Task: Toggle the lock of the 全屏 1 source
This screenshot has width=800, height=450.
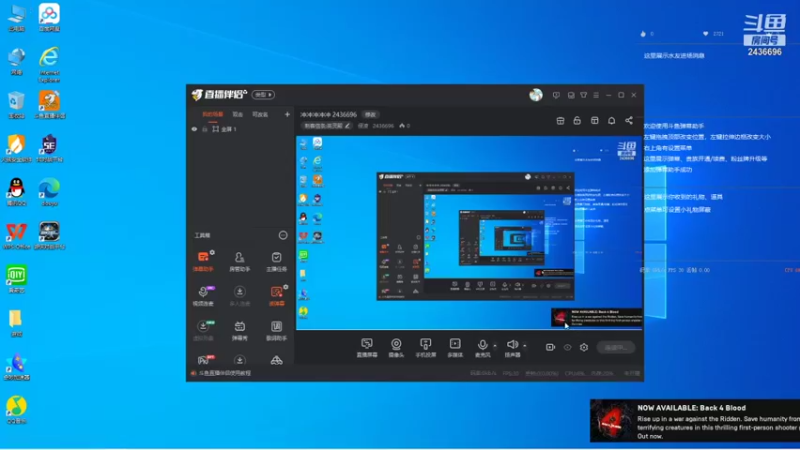Action: pyautogui.click(x=205, y=129)
